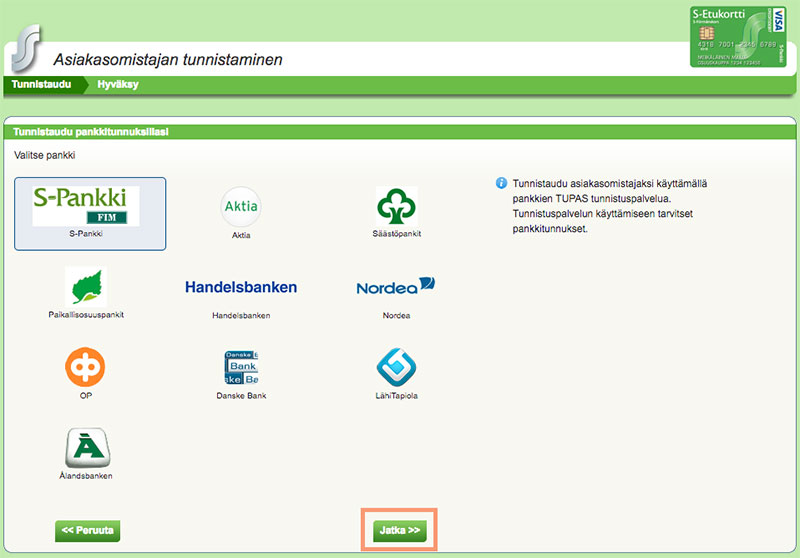Viewport: 800px width, 558px height.
Task: Pick the Ålandsbanken logo
Action: tap(86, 447)
